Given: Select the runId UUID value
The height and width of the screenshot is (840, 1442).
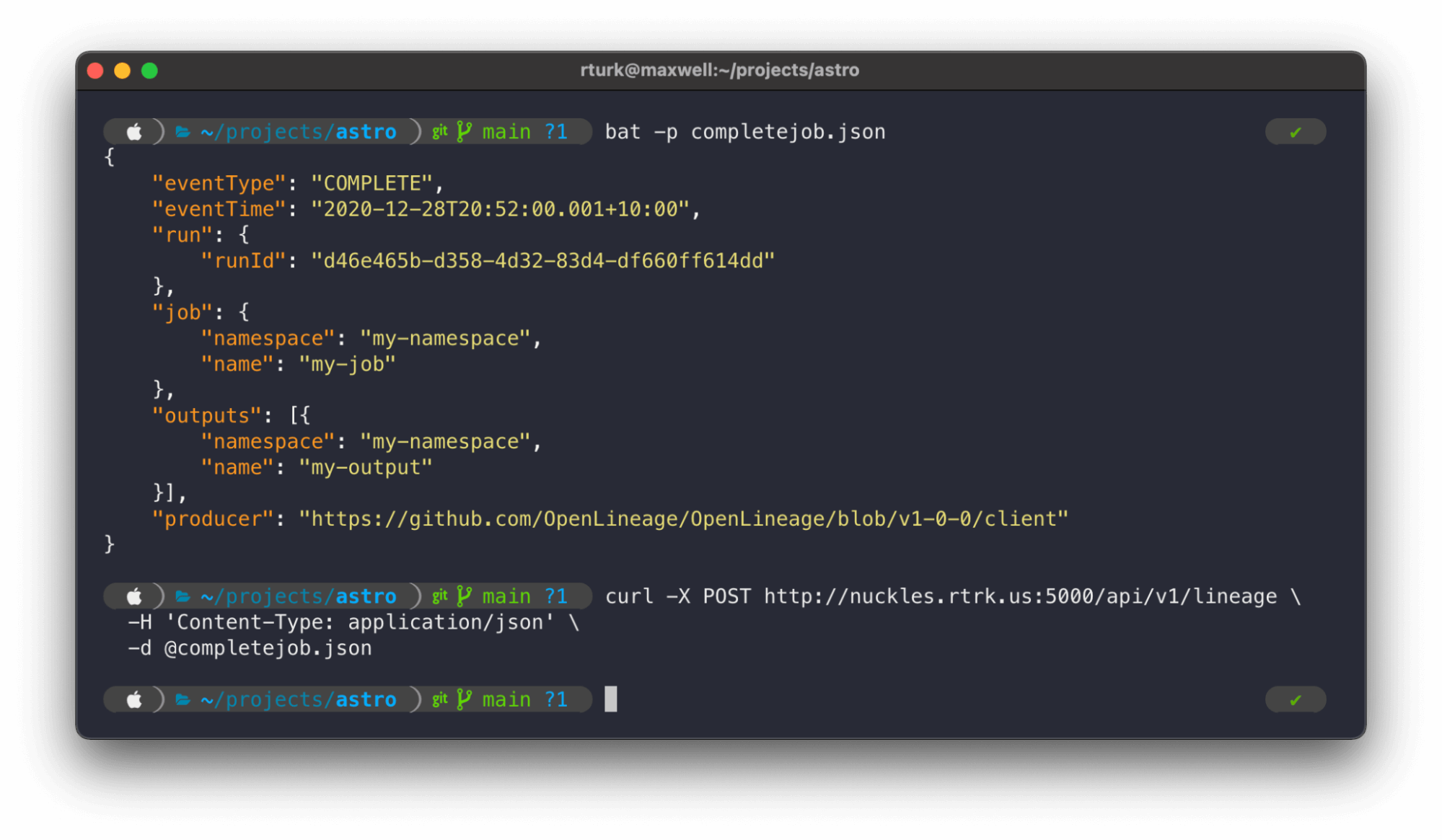Looking at the screenshot, I should [542, 260].
